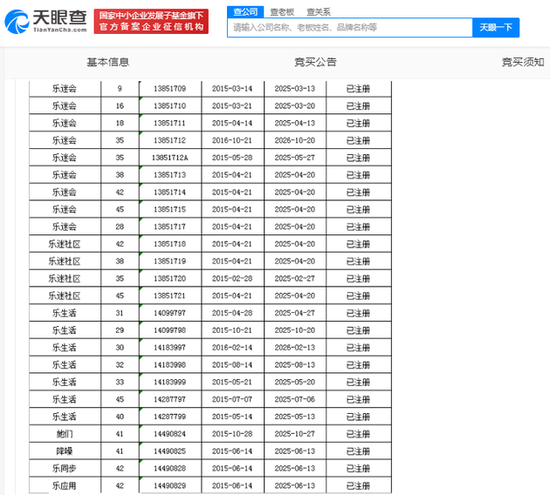
Task: Switch to the 查老板 search tab
Action: coord(282,12)
